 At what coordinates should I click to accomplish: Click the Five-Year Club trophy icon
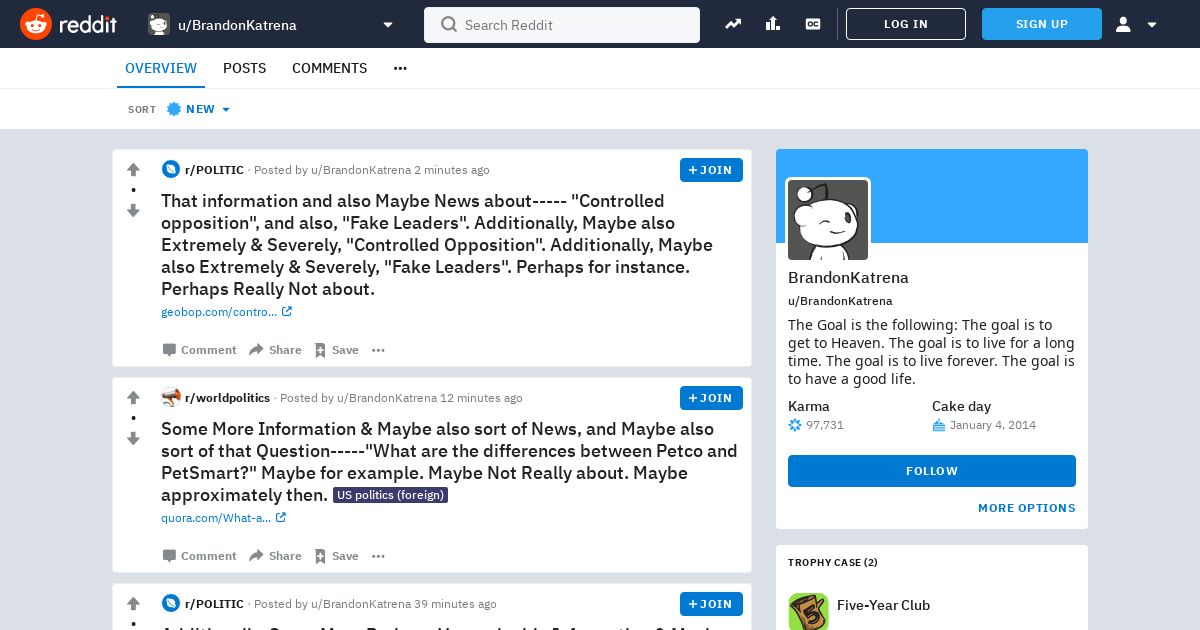pos(808,611)
